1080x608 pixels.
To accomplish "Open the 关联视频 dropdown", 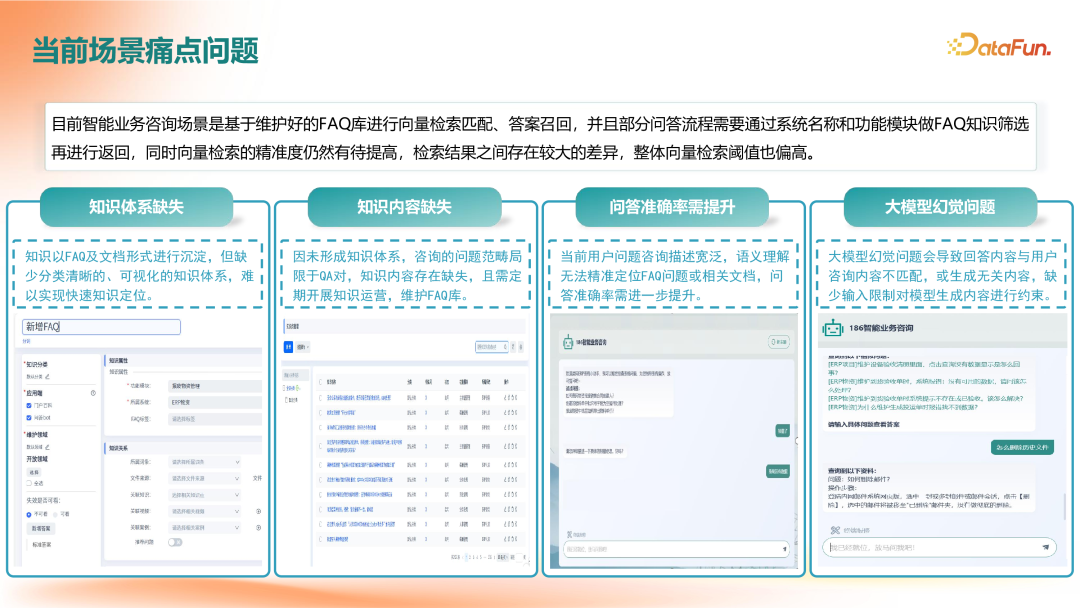I will point(205,512).
